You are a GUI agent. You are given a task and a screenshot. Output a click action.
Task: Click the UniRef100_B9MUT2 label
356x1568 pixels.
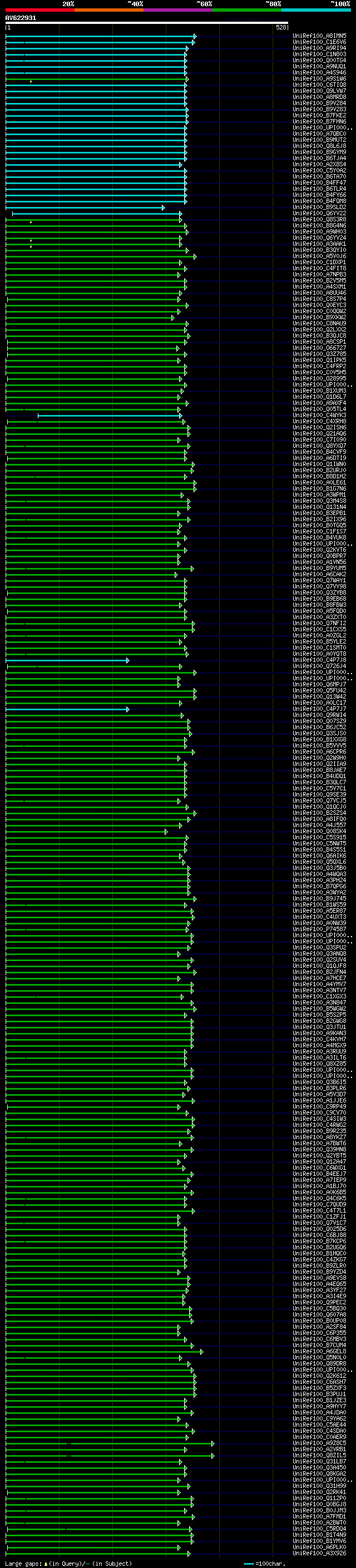coord(319,140)
